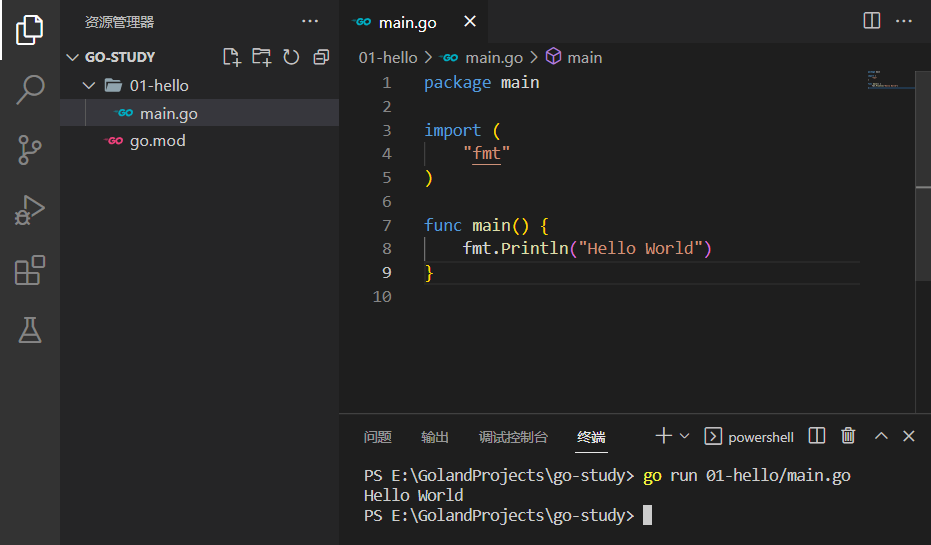
Task: Open the Testing flask view
Action: (30, 330)
